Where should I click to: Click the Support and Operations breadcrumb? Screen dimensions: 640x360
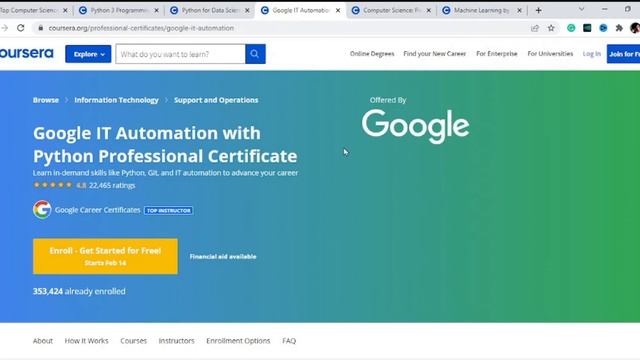[x=216, y=100]
